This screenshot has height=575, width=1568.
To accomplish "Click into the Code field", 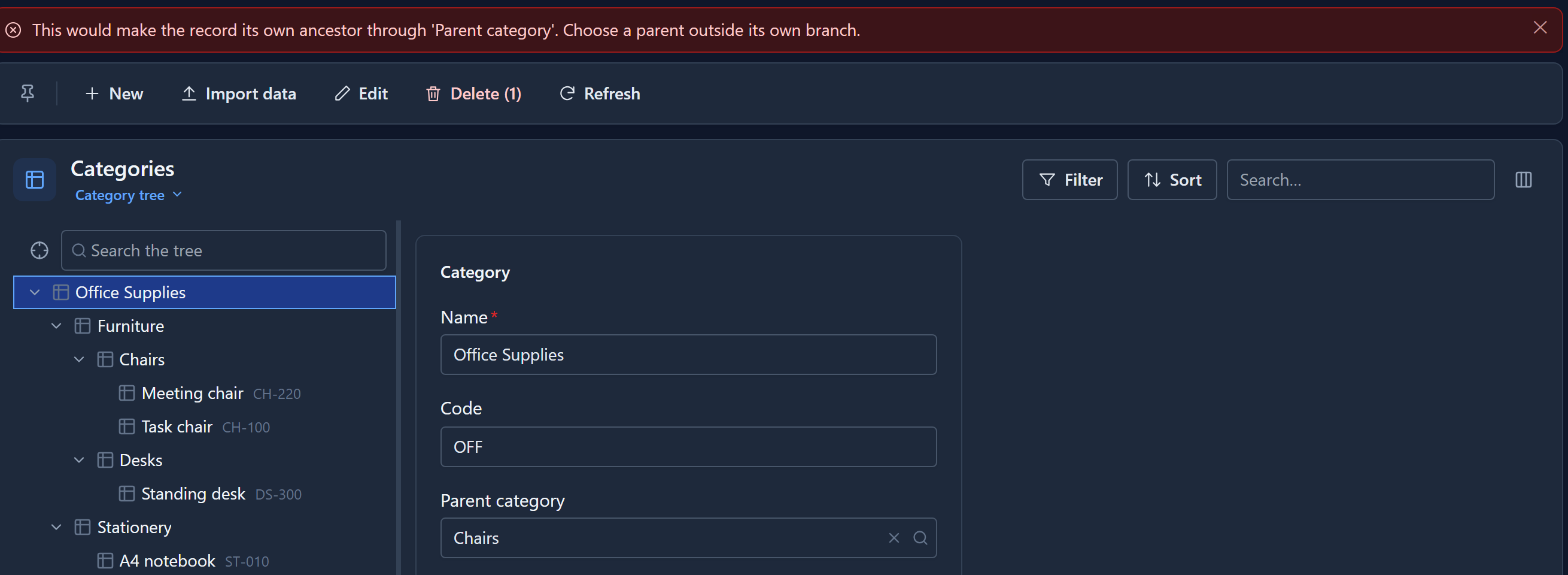I will tap(688, 447).
